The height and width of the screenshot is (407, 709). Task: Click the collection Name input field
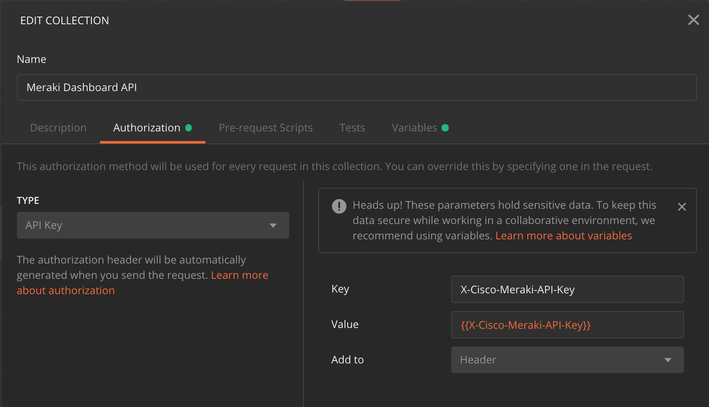[356, 88]
